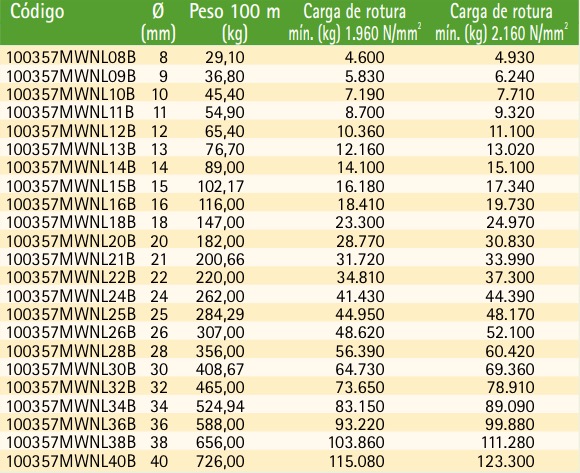The height and width of the screenshot is (473, 580).
Task: Click the breaking load value 123.300
Action: pyautogui.click(x=506, y=462)
